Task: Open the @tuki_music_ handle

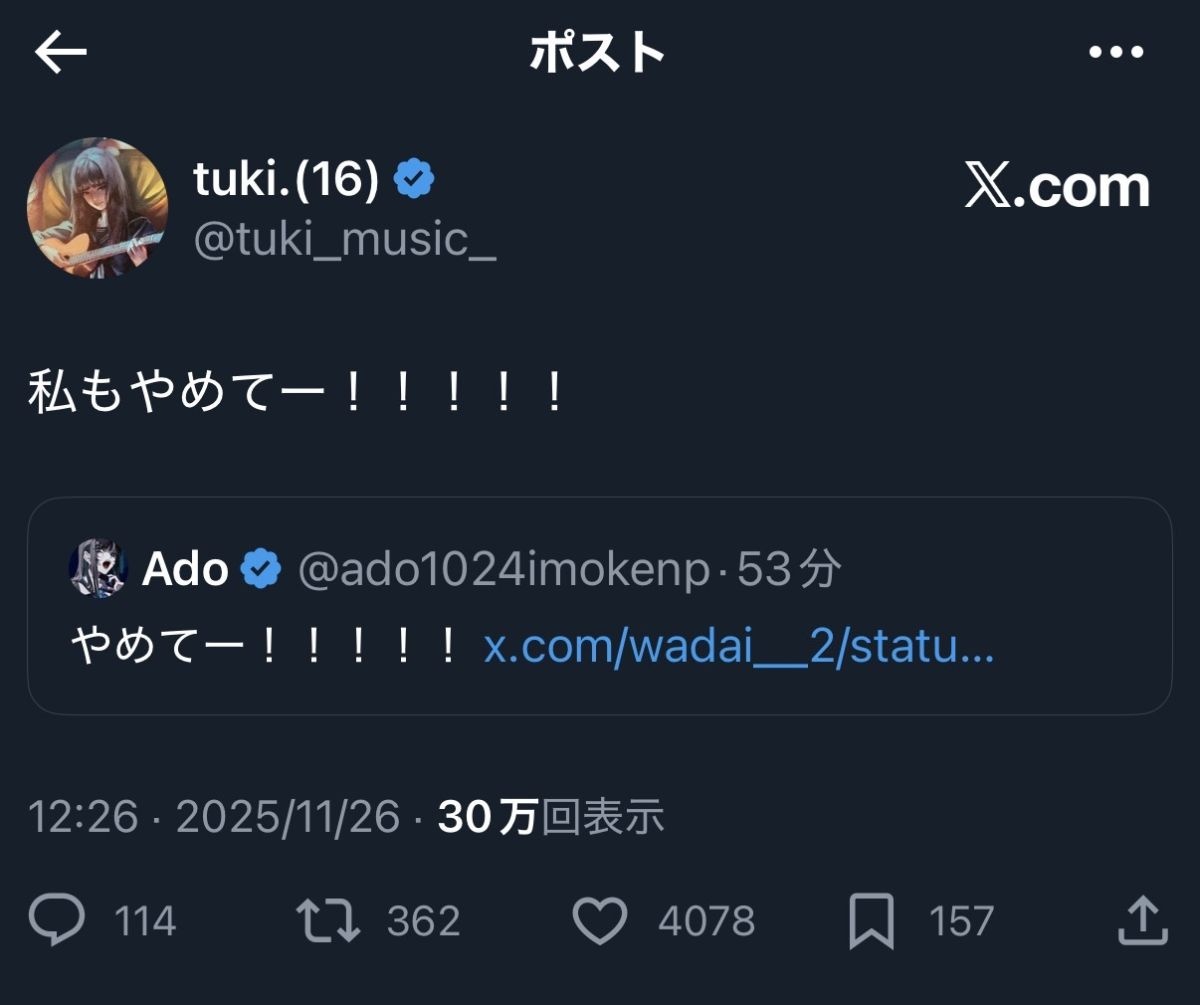Action: [x=344, y=241]
